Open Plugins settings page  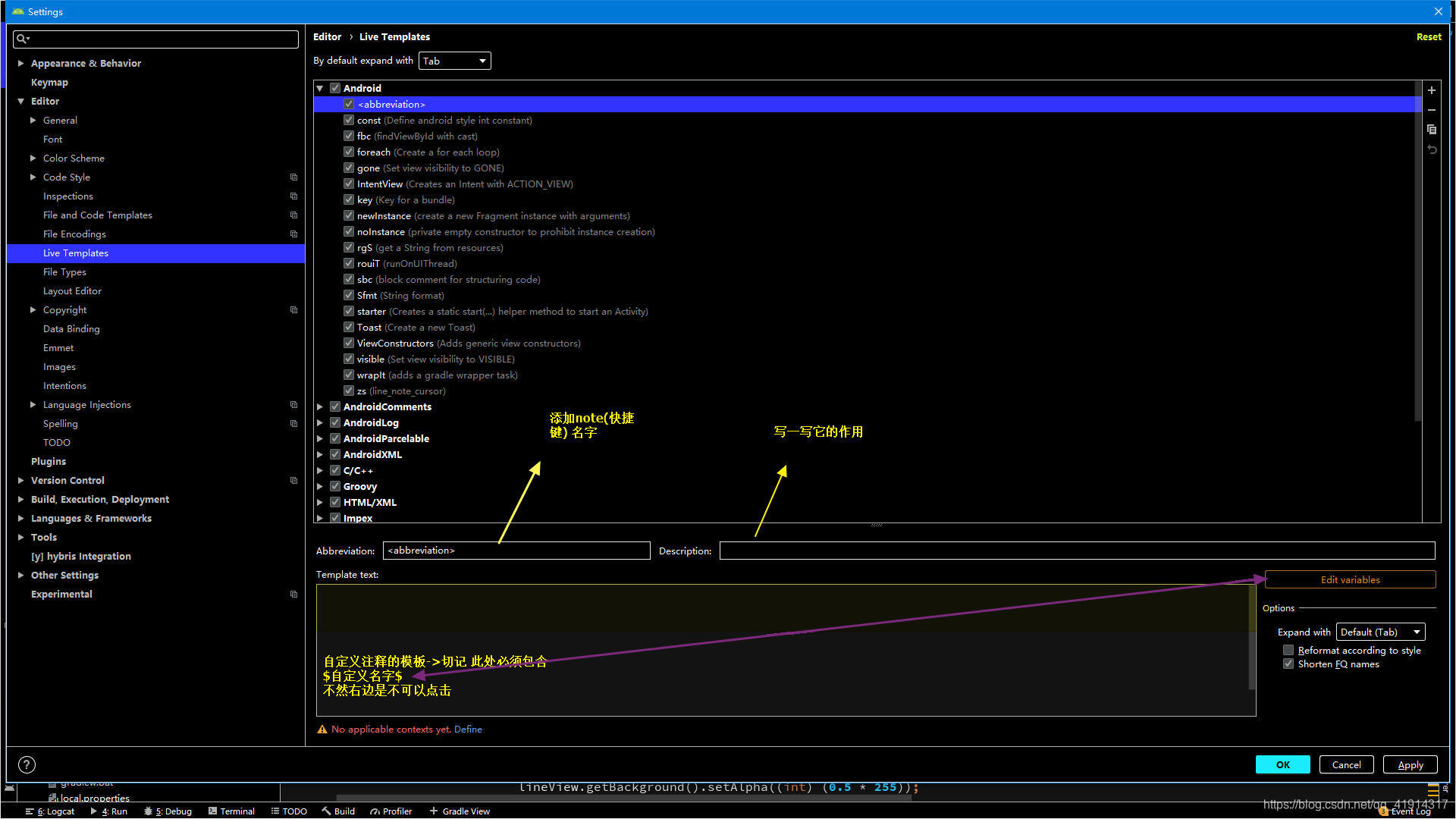click(49, 462)
